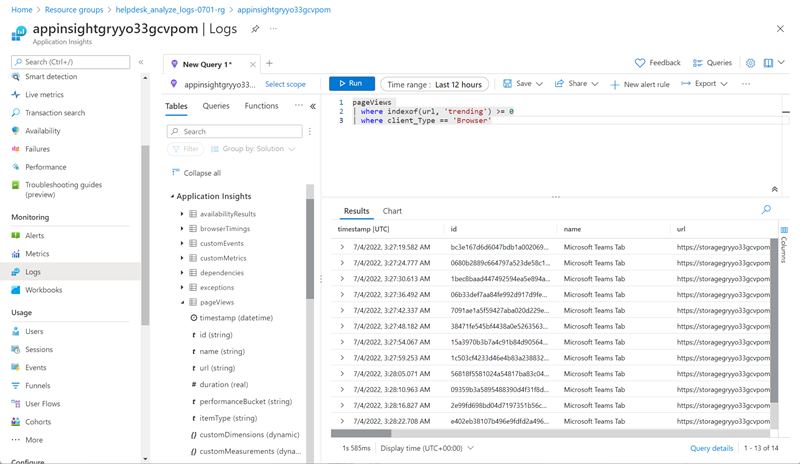Open Cohorts under Usage
This screenshot has height=464, width=800.
click(38, 422)
